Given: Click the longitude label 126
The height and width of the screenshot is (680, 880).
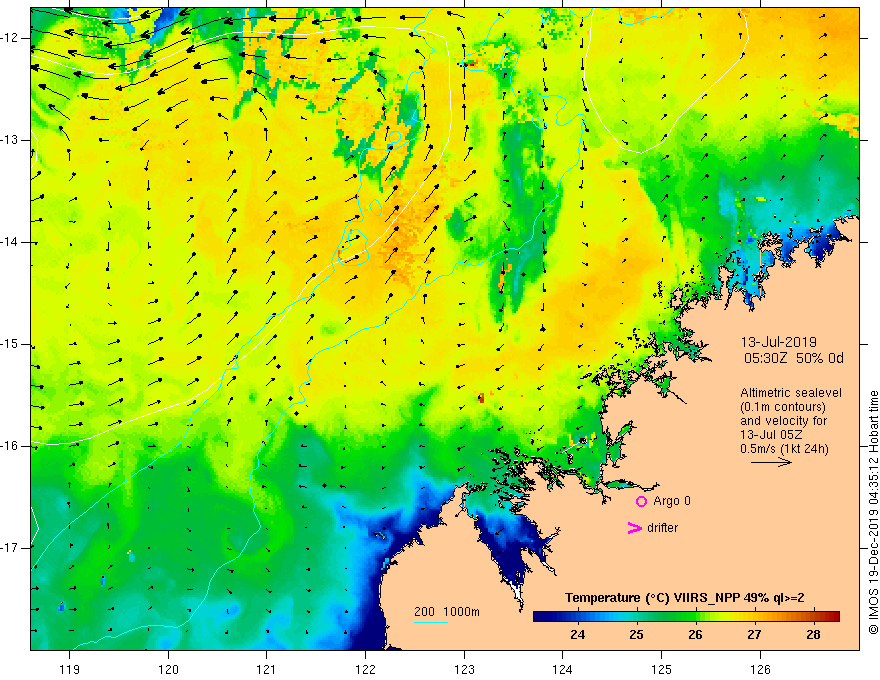Looking at the screenshot, I should (760, 669).
